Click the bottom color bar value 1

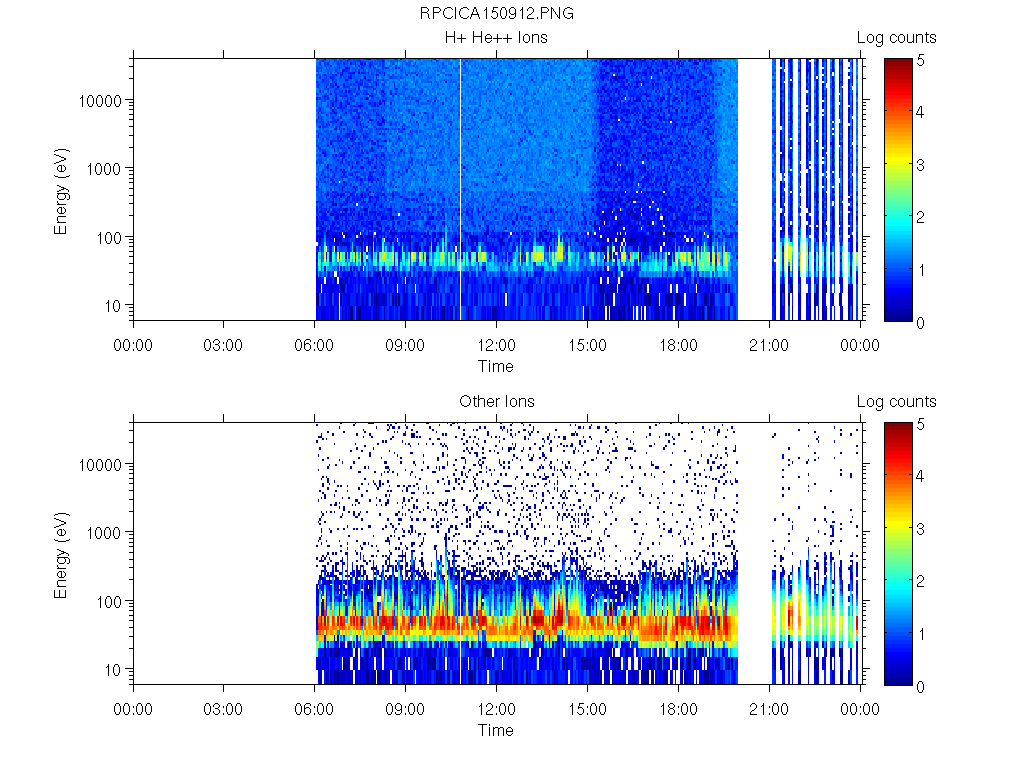tap(920, 633)
